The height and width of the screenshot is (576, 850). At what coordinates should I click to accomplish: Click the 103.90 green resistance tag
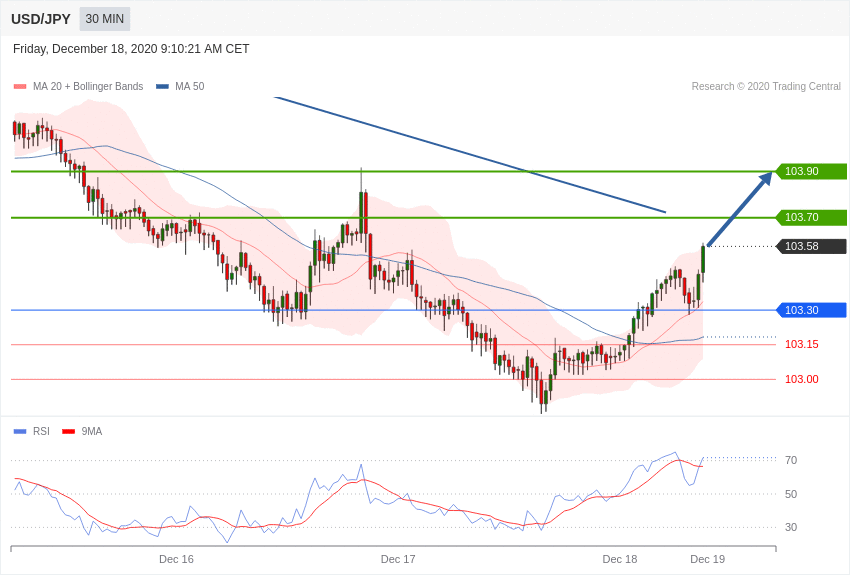(x=812, y=171)
